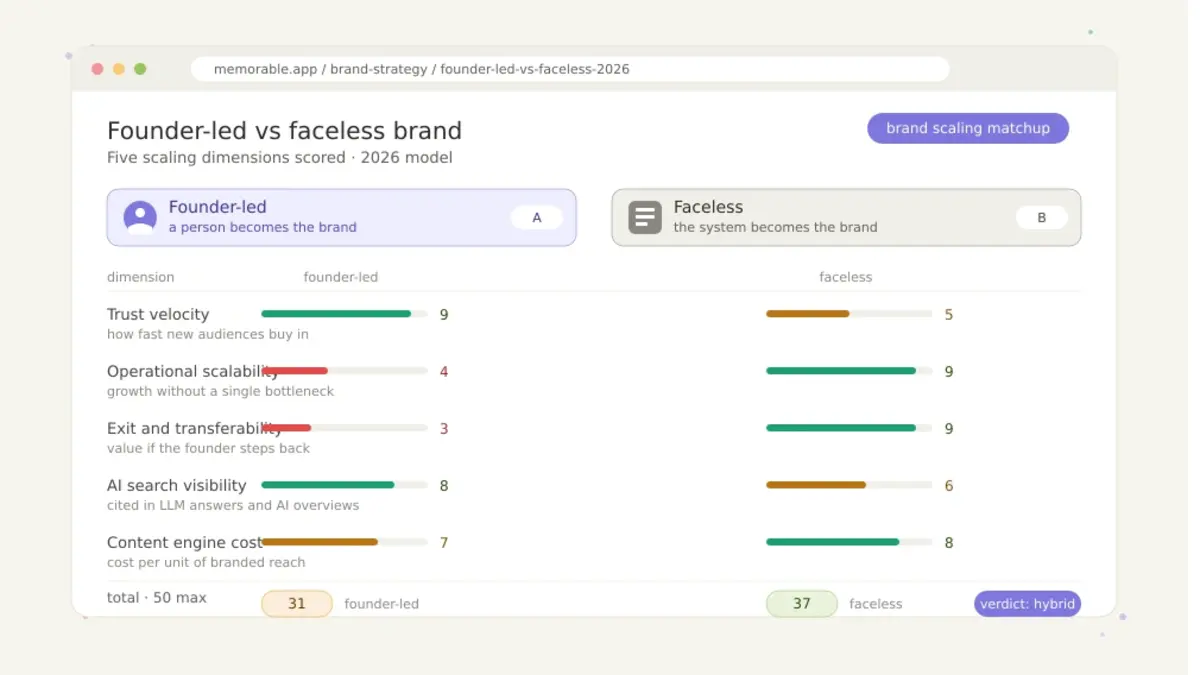Click faceless Content engine cost bar
This screenshot has height=675, width=1200.
849,542
